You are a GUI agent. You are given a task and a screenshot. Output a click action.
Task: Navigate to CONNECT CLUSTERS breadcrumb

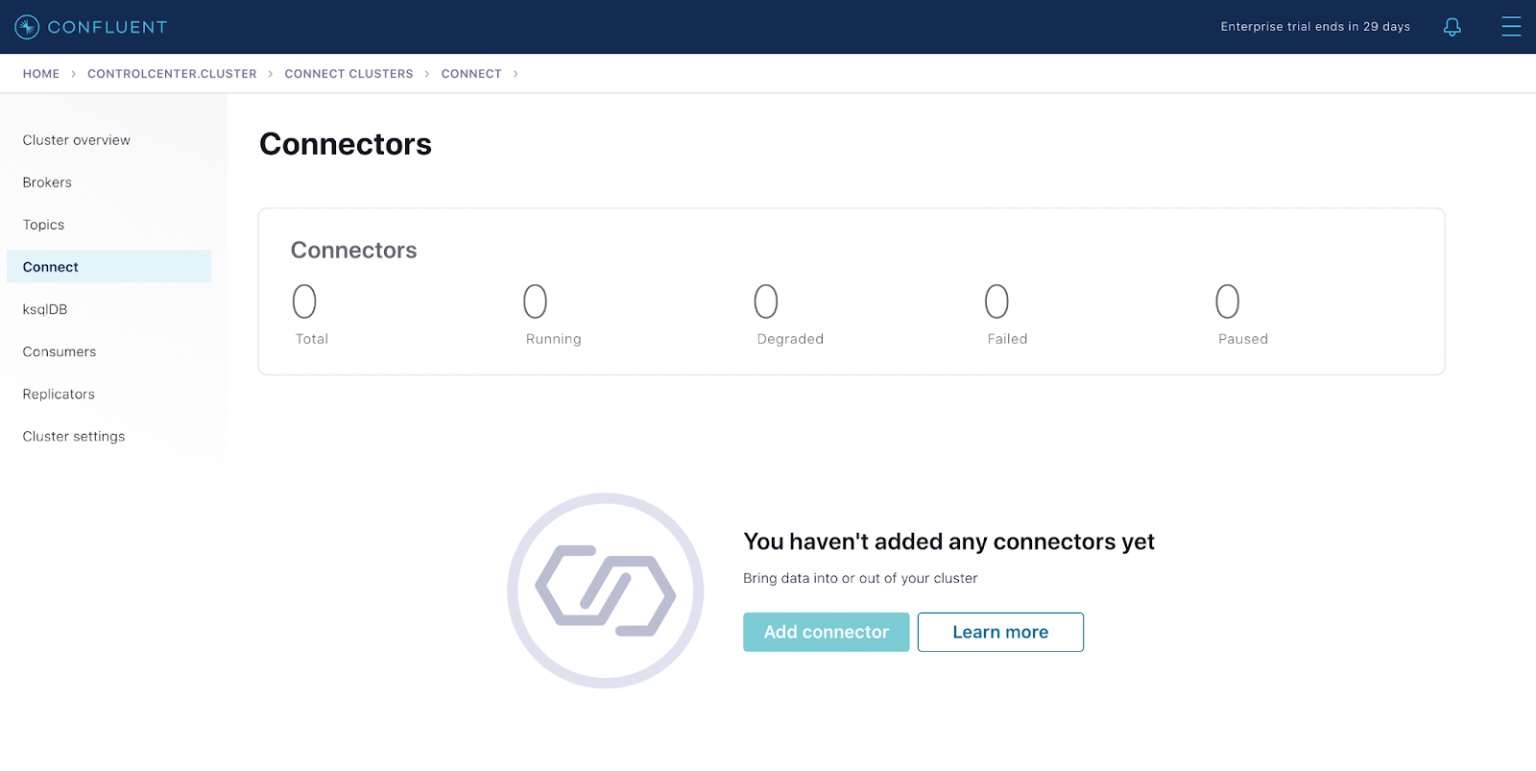pos(348,74)
